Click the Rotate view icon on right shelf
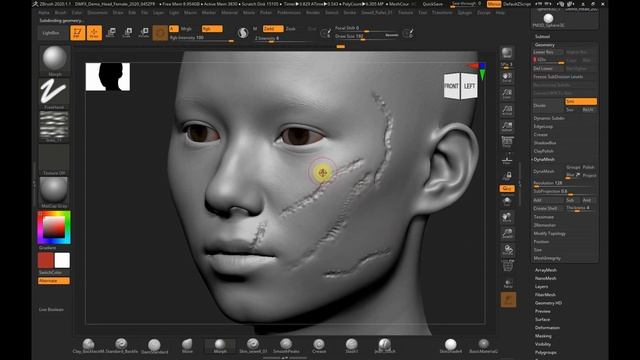The width and height of the screenshot is (640, 360). (507, 249)
